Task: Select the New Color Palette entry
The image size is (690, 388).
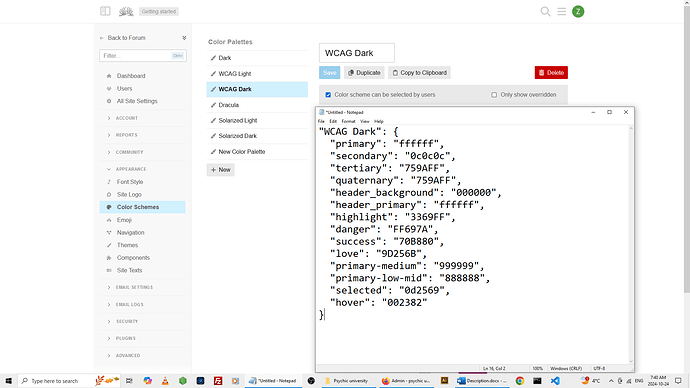Action: tap(257, 152)
